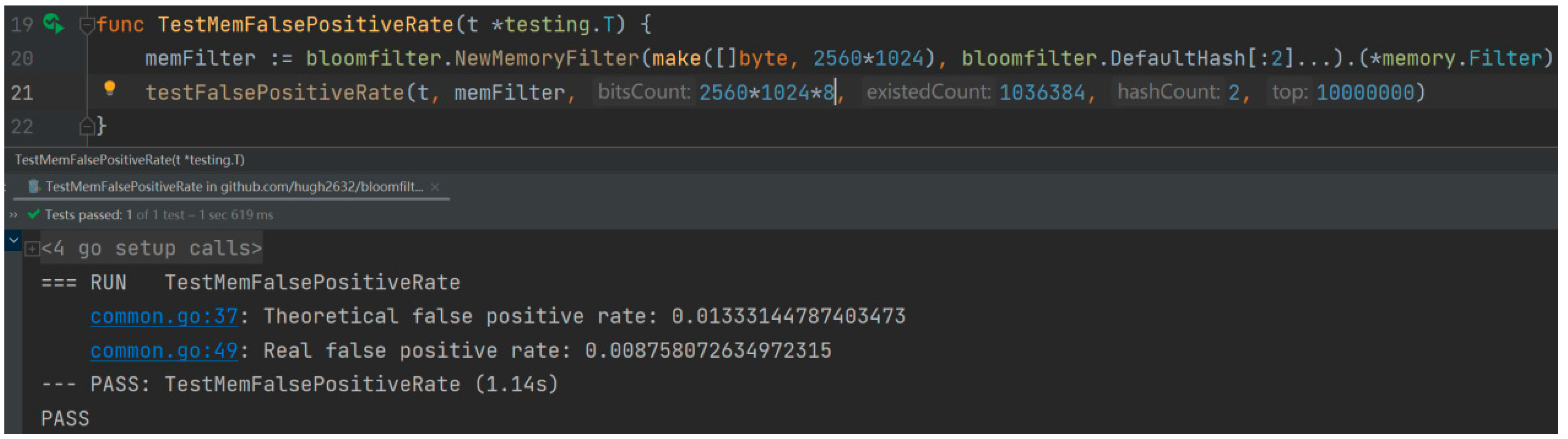This screenshot has height=439, width=1568.
Task: Click the yellow lightbulb intention icon
Action: [110, 89]
